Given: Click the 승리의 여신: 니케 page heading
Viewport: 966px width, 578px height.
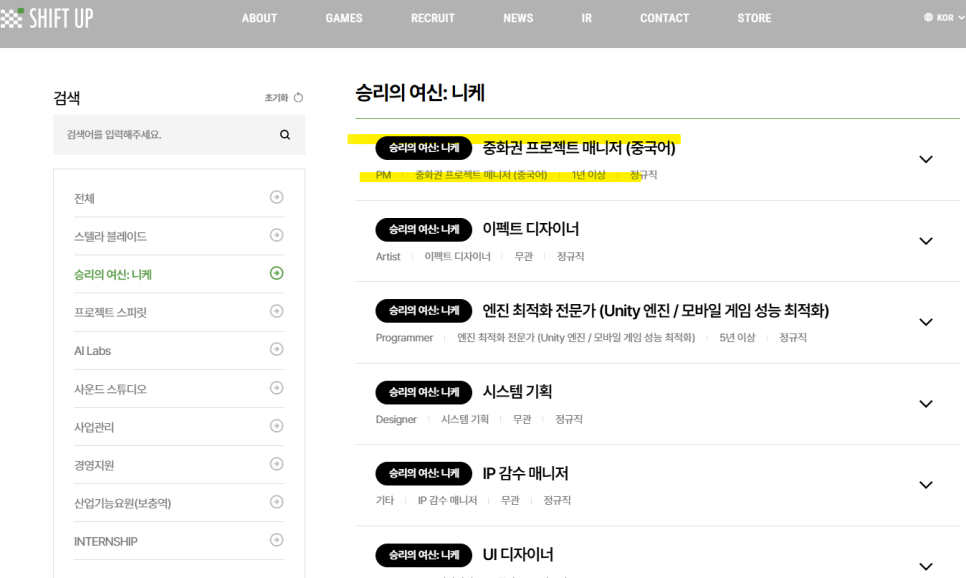Looking at the screenshot, I should click(420, 93).
